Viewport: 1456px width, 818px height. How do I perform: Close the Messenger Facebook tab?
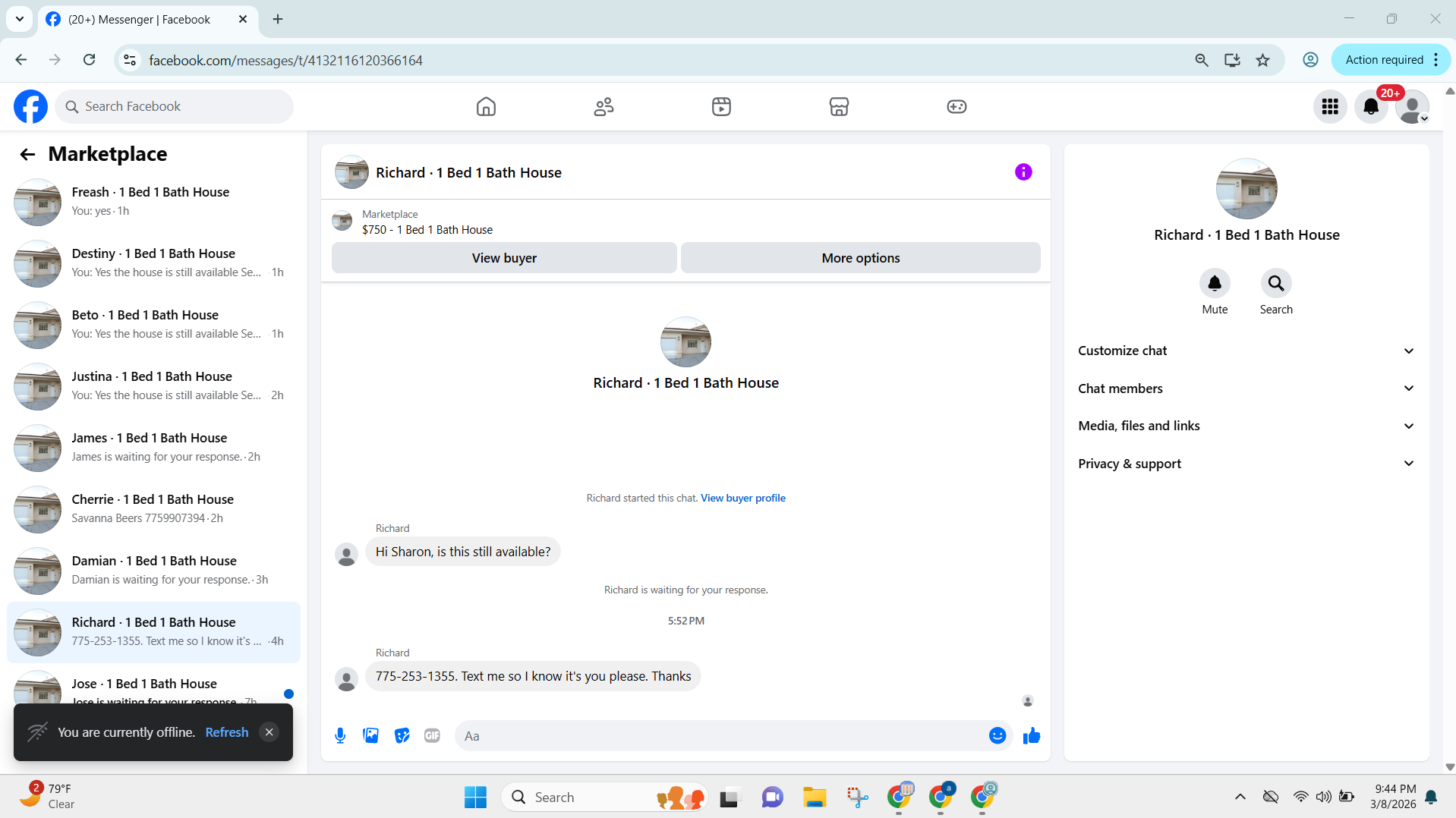[x=243, y=19]
